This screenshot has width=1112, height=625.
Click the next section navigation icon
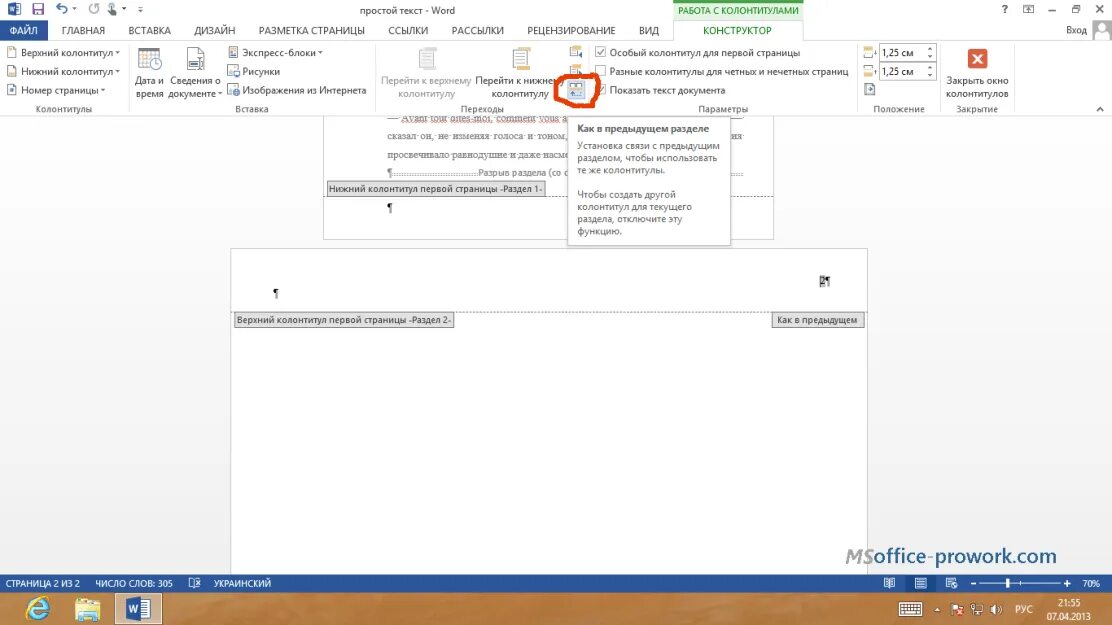[576, 70]
